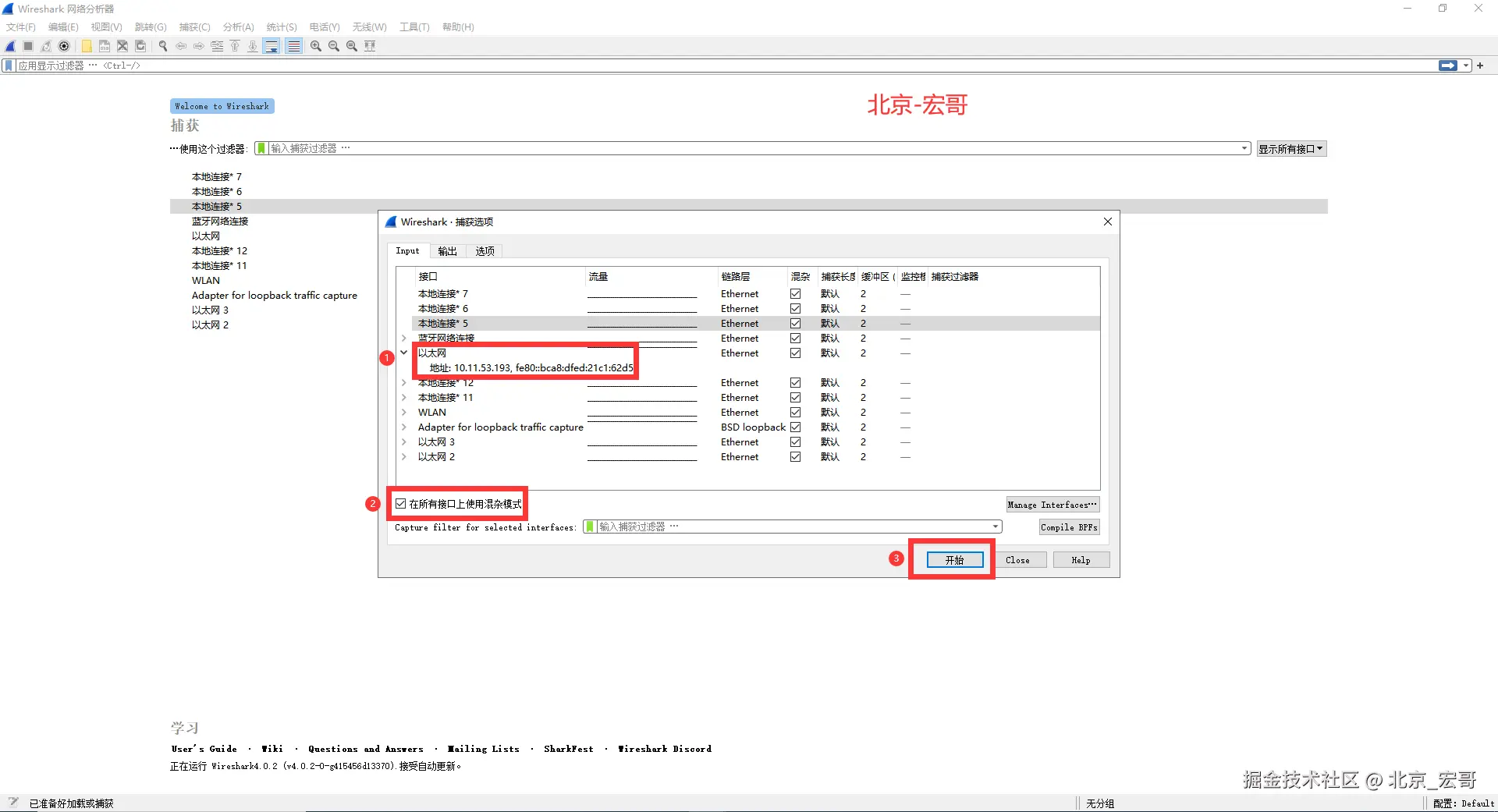Open the 统计(S) menu

click(x=282, y=27)
